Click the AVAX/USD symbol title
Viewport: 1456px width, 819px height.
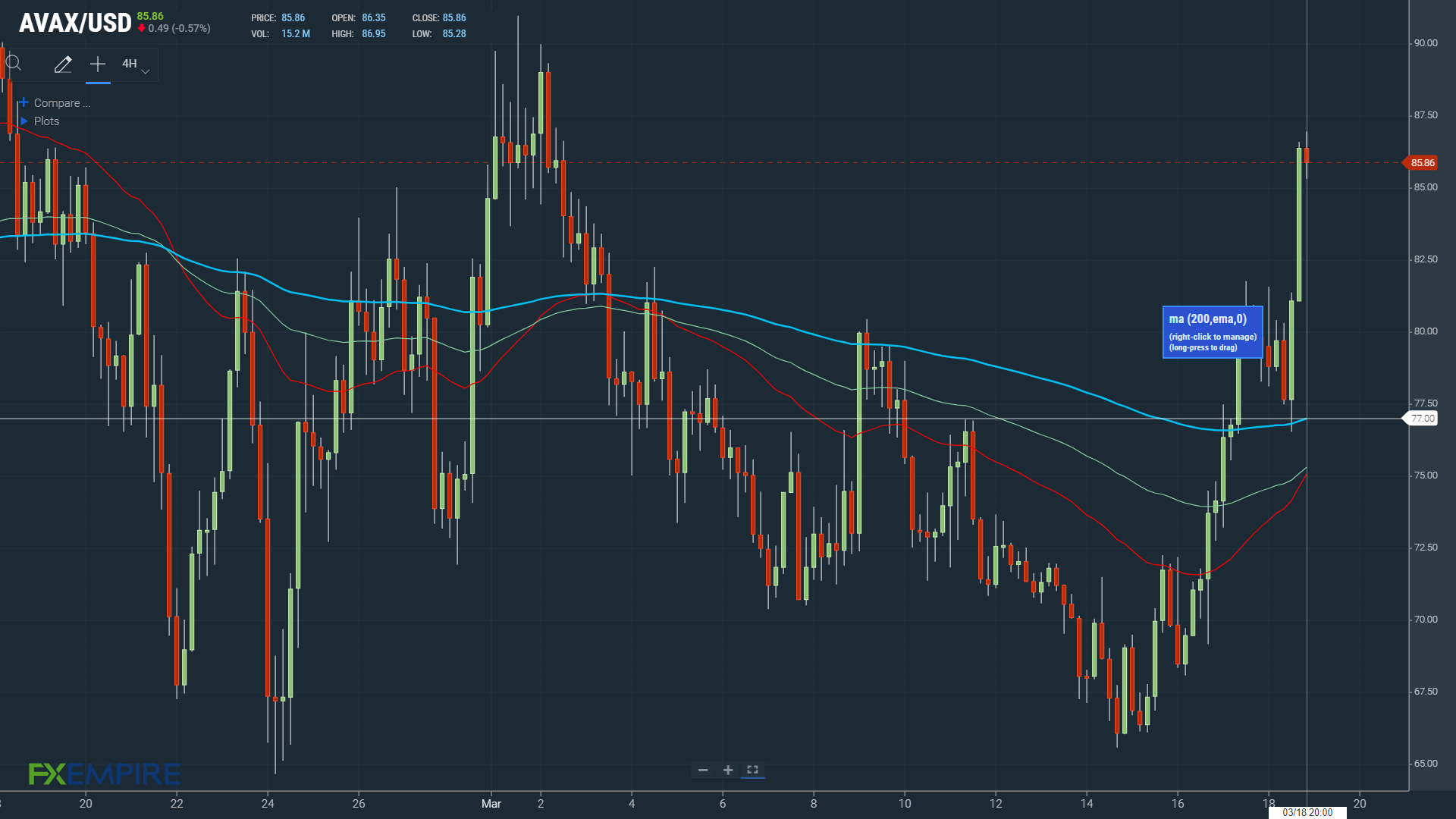click(x=75, y=23)
